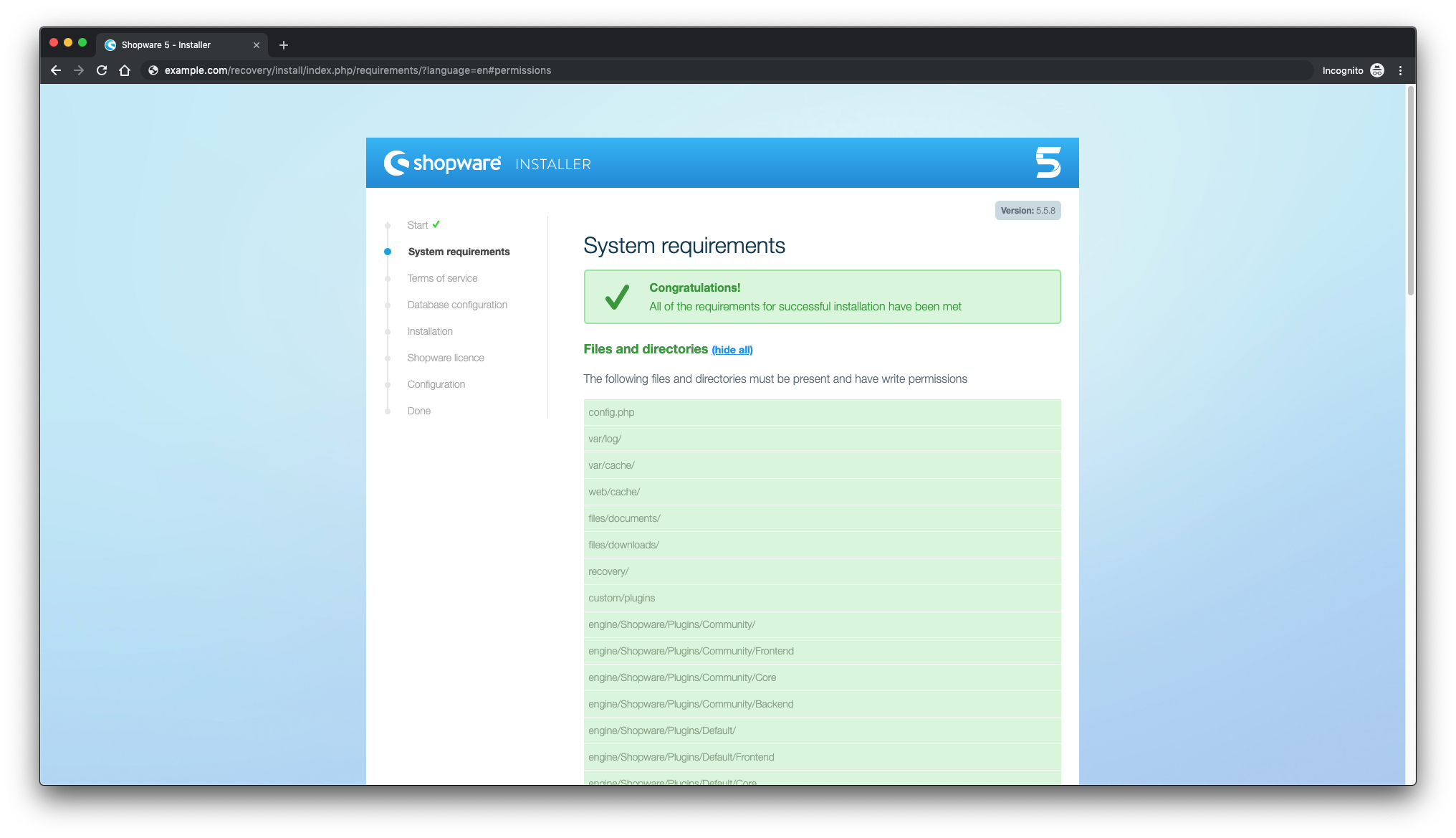
Task: Click the address bar to edit URL
Action: pyautogui.click(x=358, y=70)
